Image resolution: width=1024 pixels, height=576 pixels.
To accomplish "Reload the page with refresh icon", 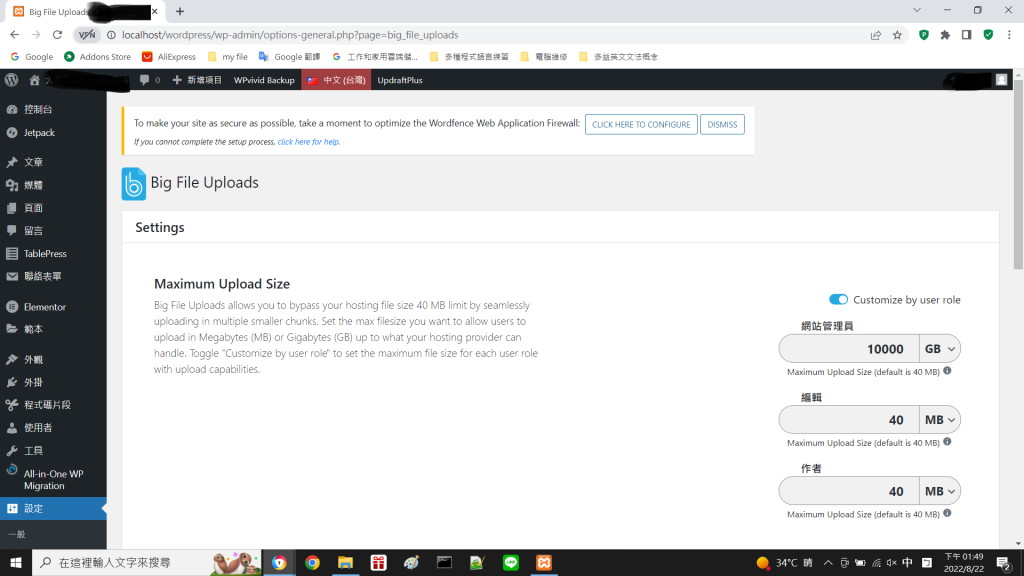I will (x=57, y=35).
